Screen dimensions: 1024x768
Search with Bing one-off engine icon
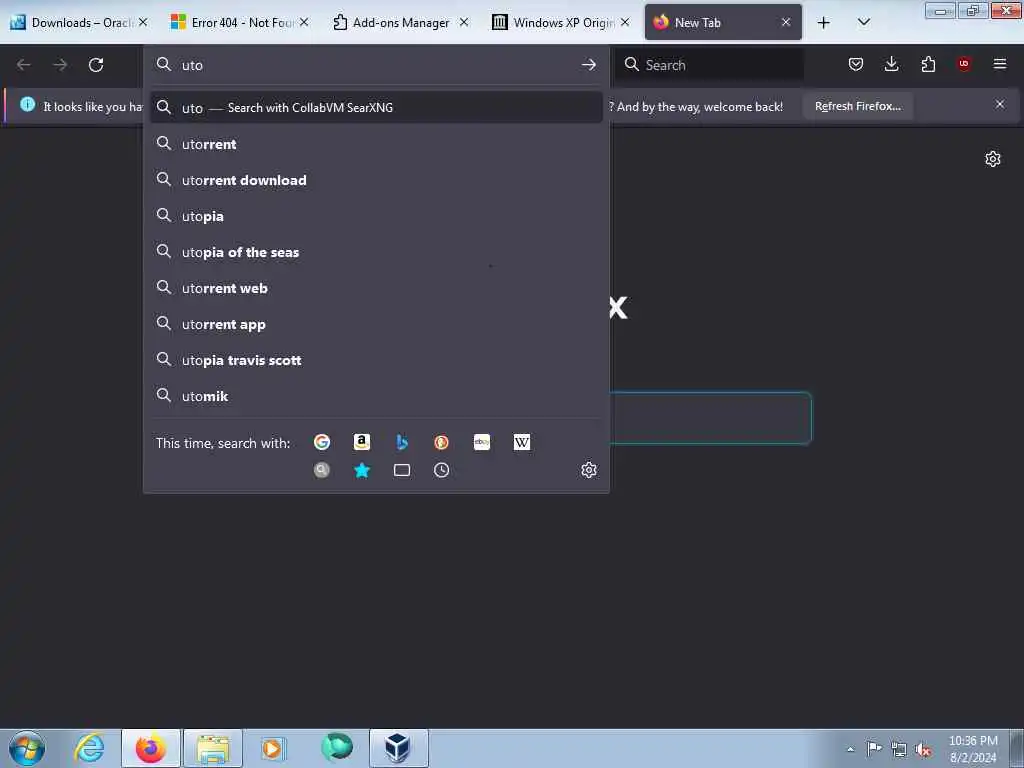pyautogui.click(x=402, y=442)
